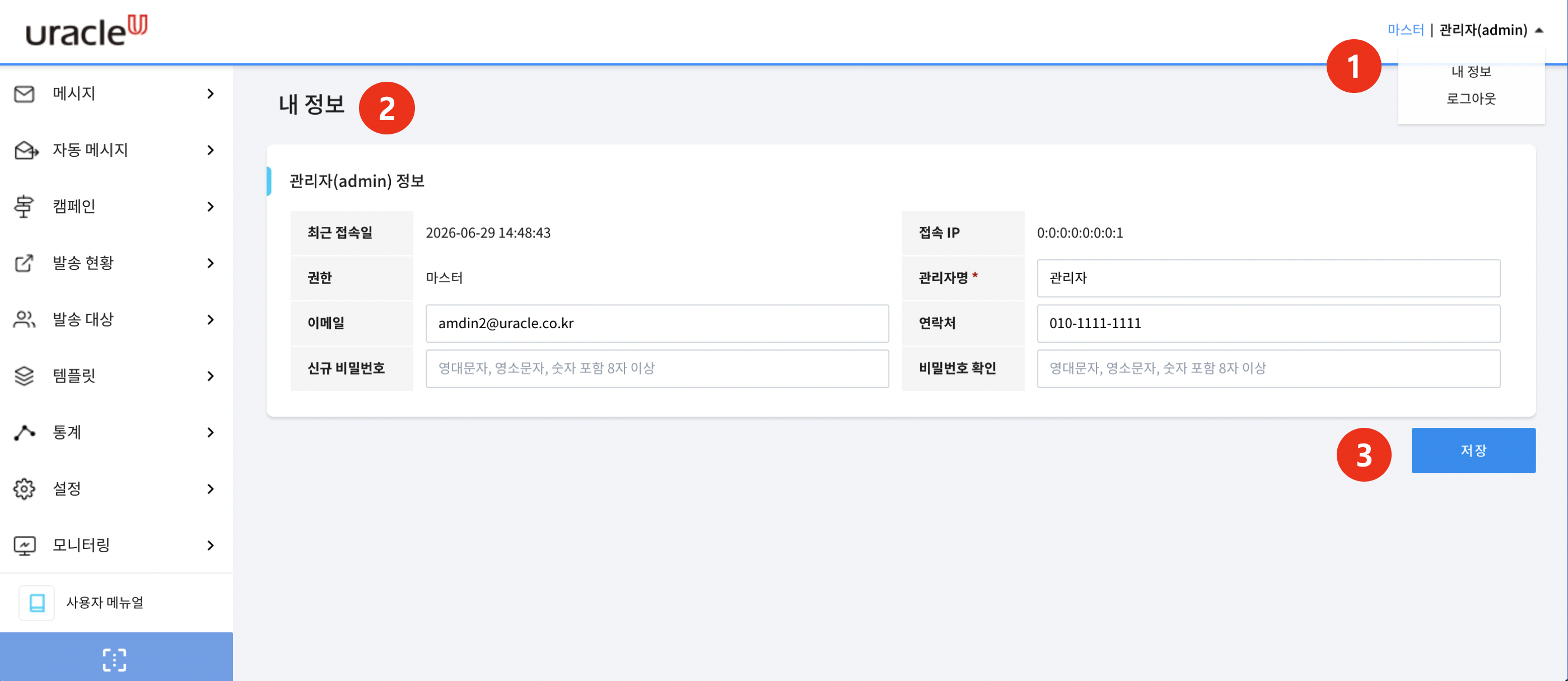Click the 모니터링 monitor icon
The height and width of the screenshot is (681, 1568).
tap(24, 545)
